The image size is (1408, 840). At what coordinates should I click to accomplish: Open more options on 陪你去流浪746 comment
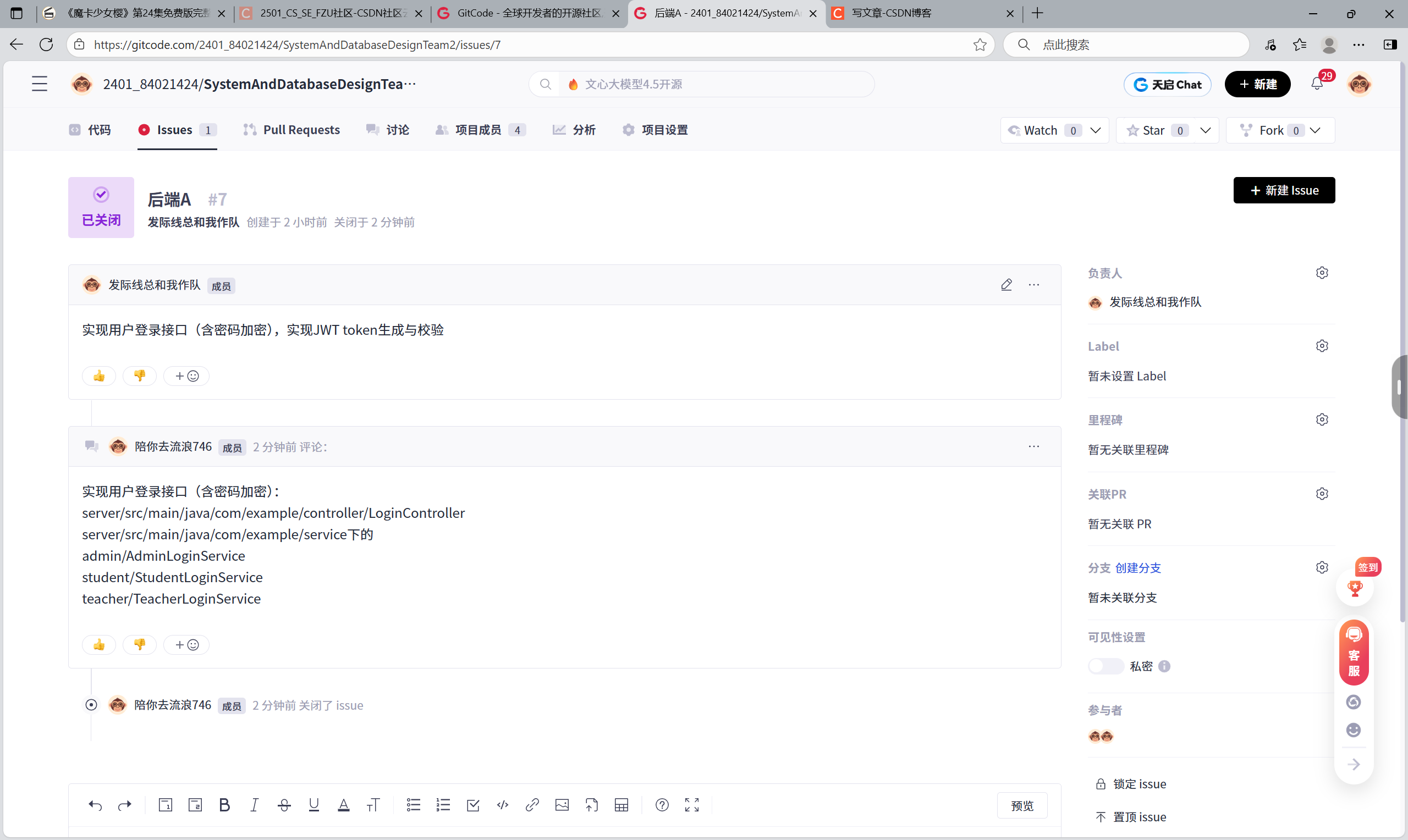coord(1034,446)
